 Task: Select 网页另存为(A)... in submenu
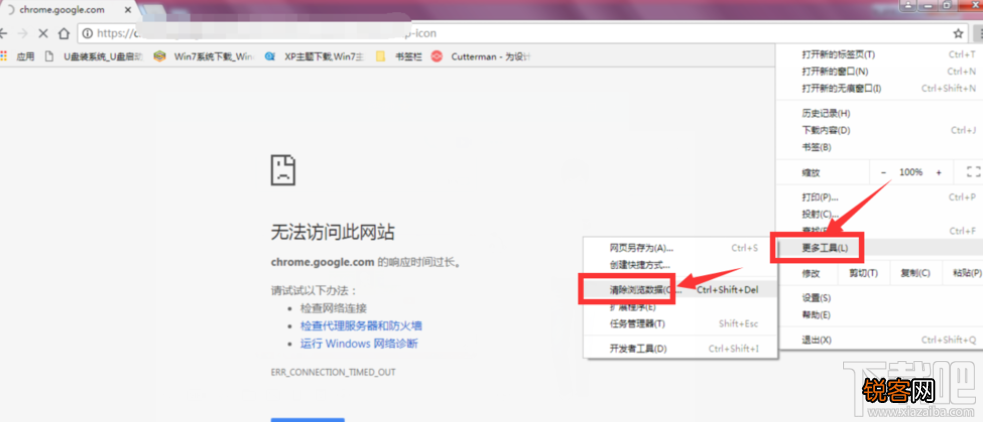click(681, 248)
